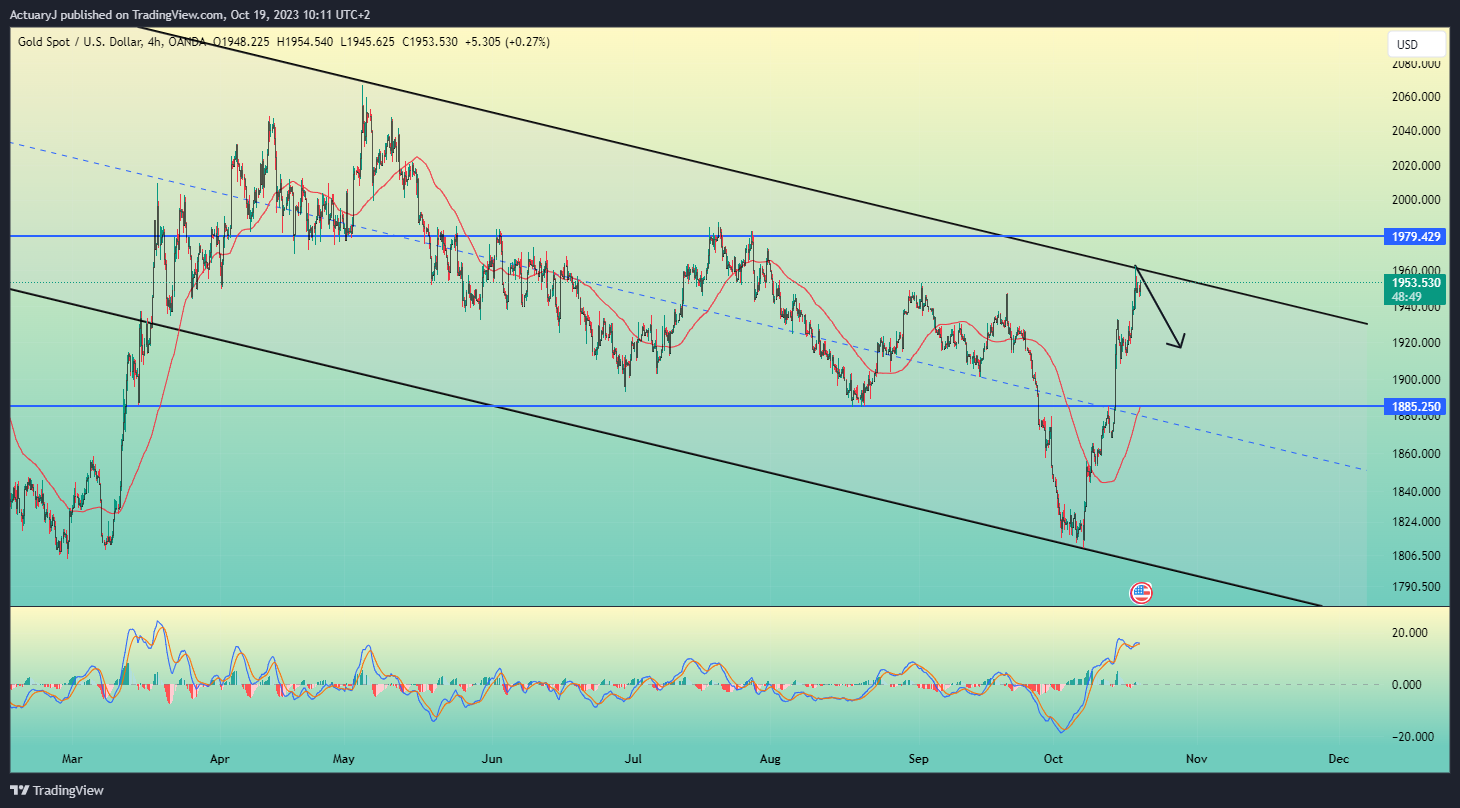1460x808 pixels.
Task: Click the Jul label on time axis
Action: click(x=633, y=759)
